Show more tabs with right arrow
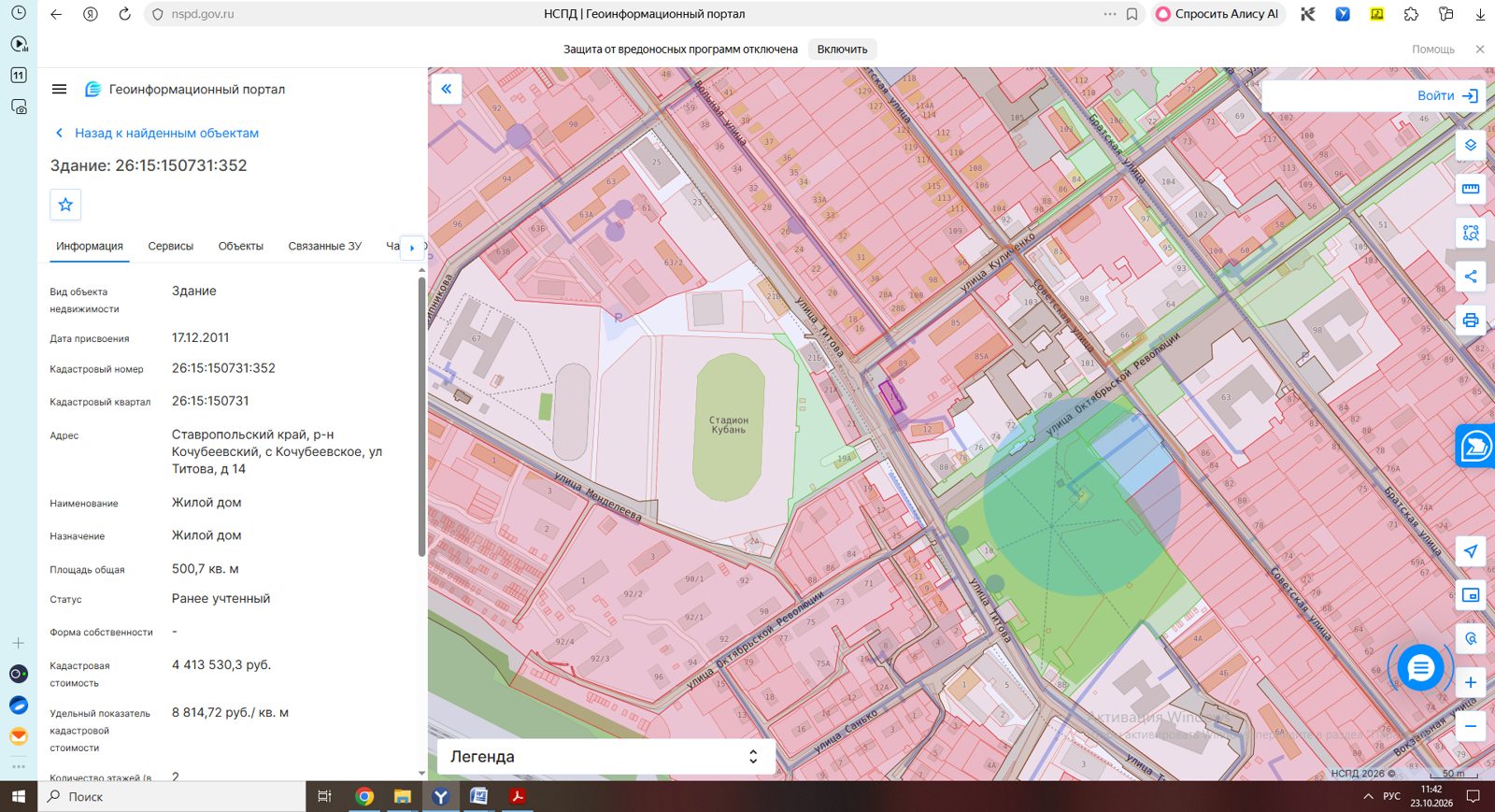This screenshot has width=1495, height=812. click(412, 248)
